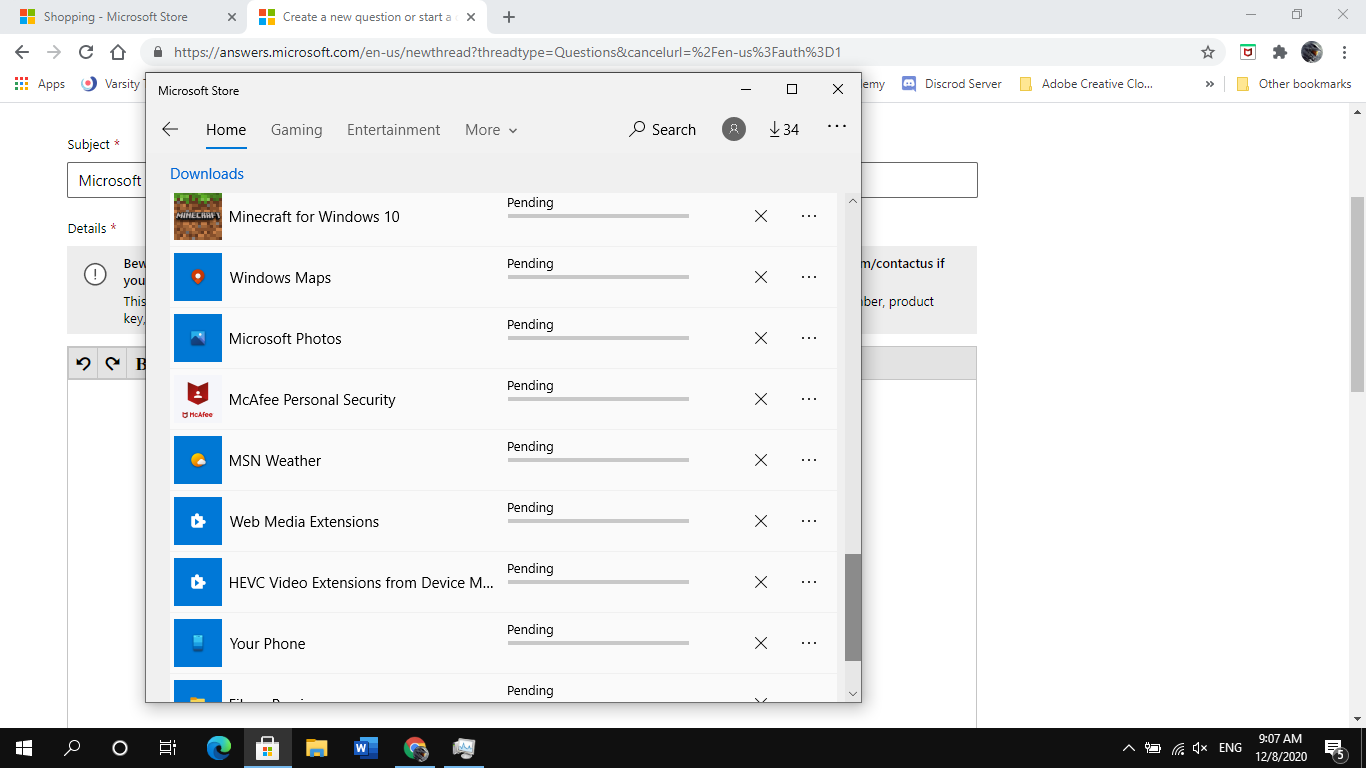Screen dimensions: 1366x768
Task: Open Other bookmarks folder
Action: click(1294, 84)
